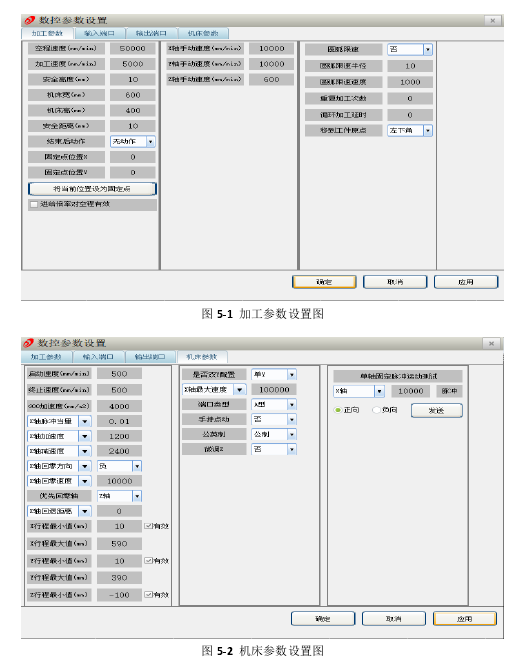
Task: Open 机床参数 tab in the Figure 5-1 dialog
Action: pyautogui.click(x=203, y=34)
